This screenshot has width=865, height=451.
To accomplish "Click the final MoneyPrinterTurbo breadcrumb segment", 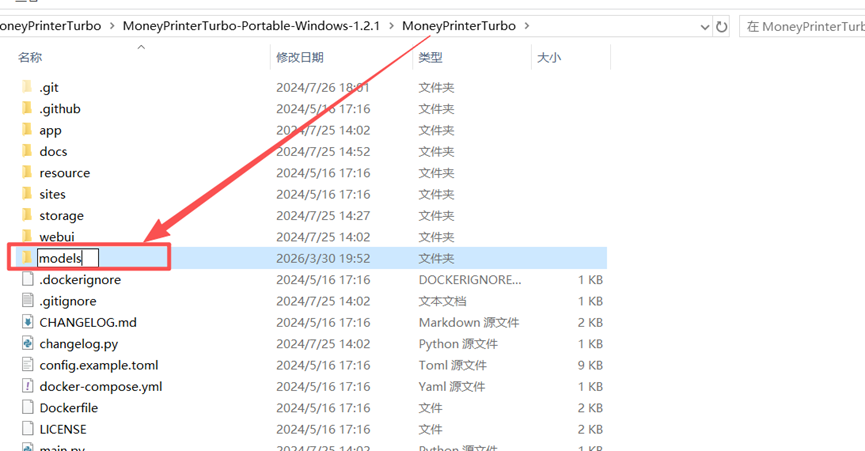I will 458,26.
